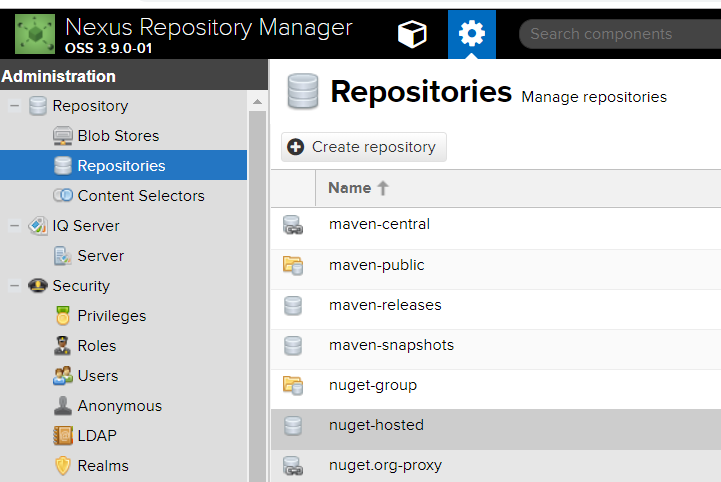This screenshot has width=721, height=482.
Task: Click the Nexus logo icon
Action: 35,35
